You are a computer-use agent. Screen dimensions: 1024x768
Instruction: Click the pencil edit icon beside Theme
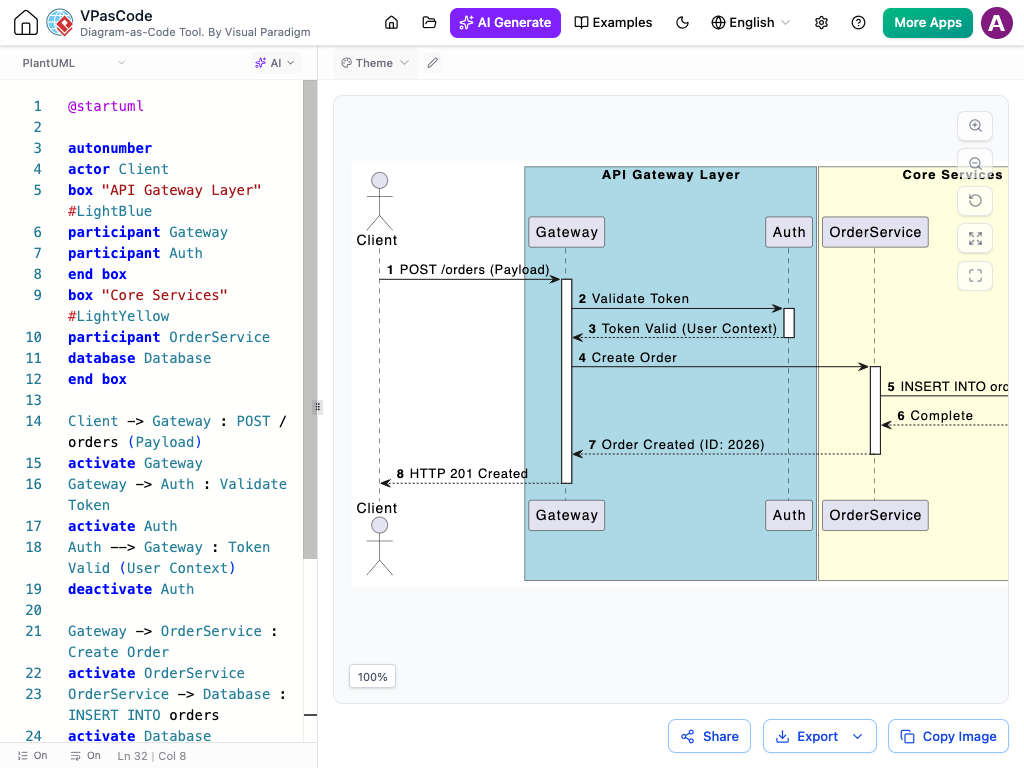(432, 63)
